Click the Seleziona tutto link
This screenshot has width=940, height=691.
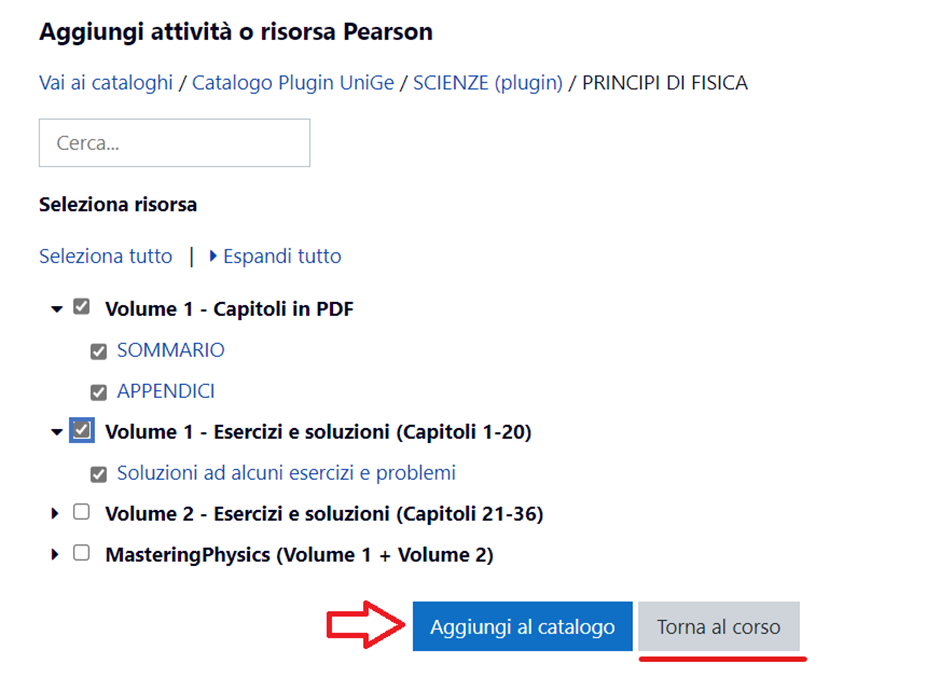click(106, 256)
